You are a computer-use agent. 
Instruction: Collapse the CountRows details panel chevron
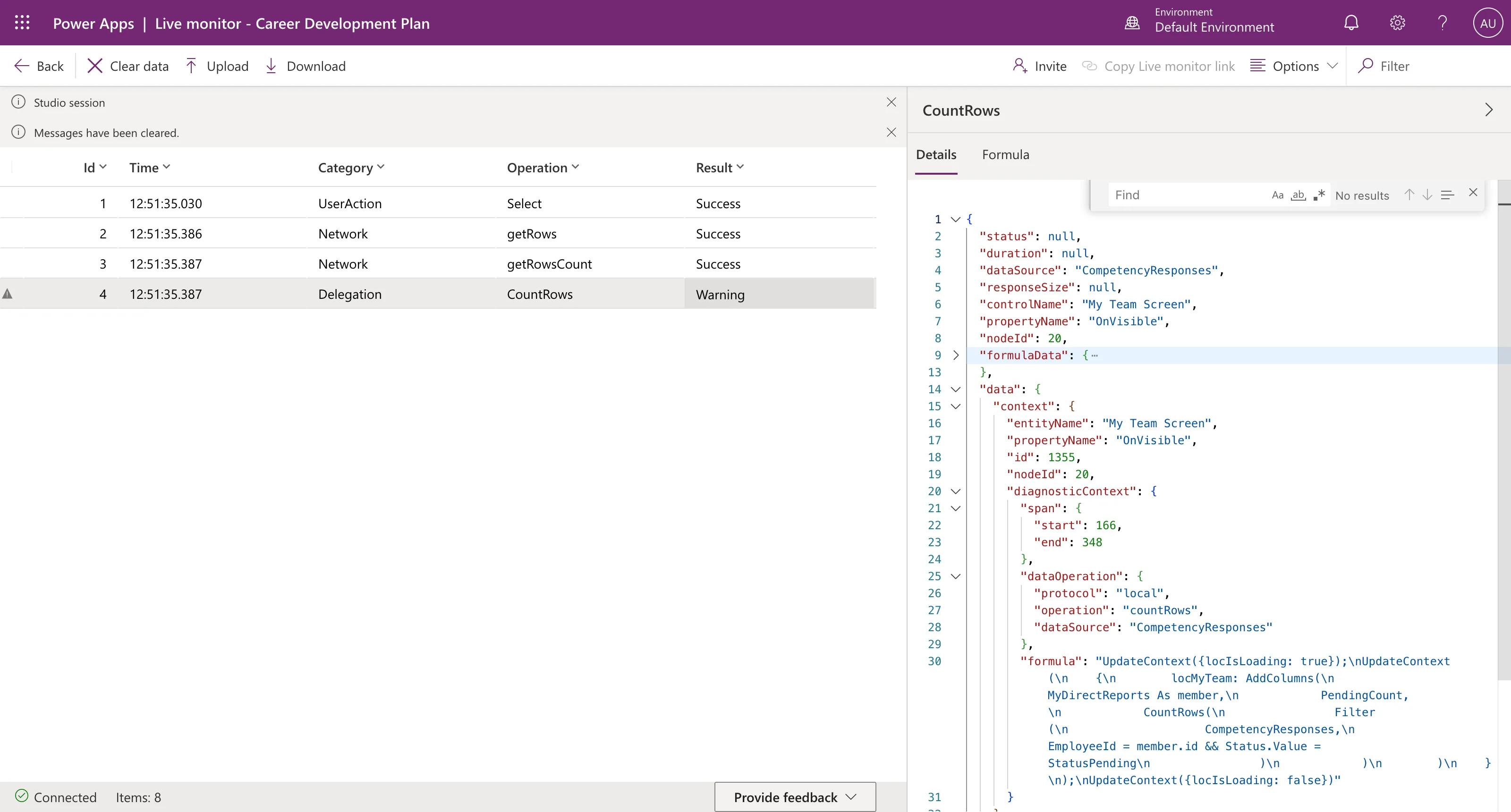click(1488, 110)
